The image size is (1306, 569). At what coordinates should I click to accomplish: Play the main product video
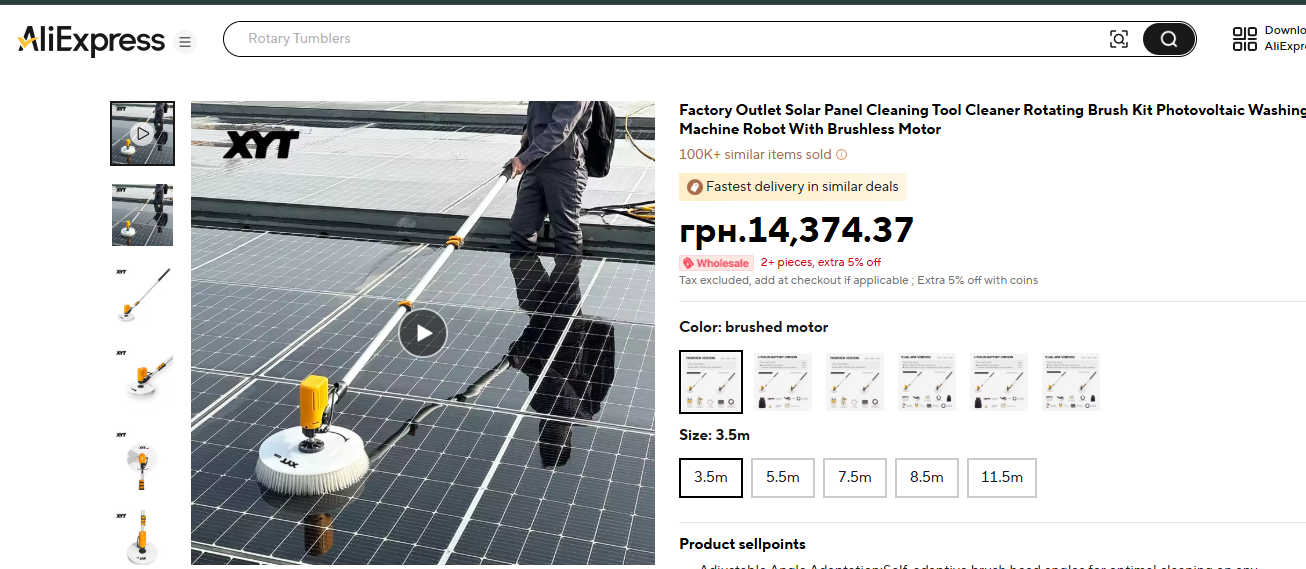(422, 333)
